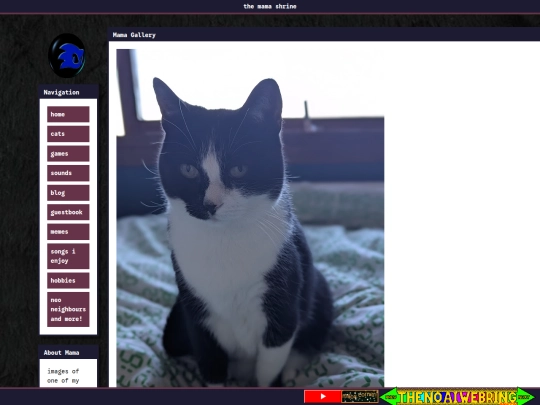Go to next webring site via right green arrow
This screenshot has width=540, height=405.
[x=525, y=397]
